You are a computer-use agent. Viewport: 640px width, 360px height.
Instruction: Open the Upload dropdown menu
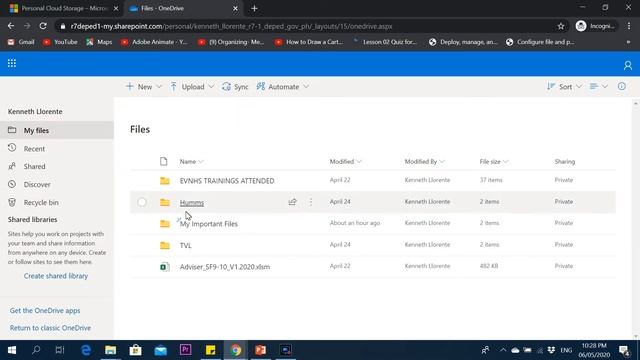[192, 87]
